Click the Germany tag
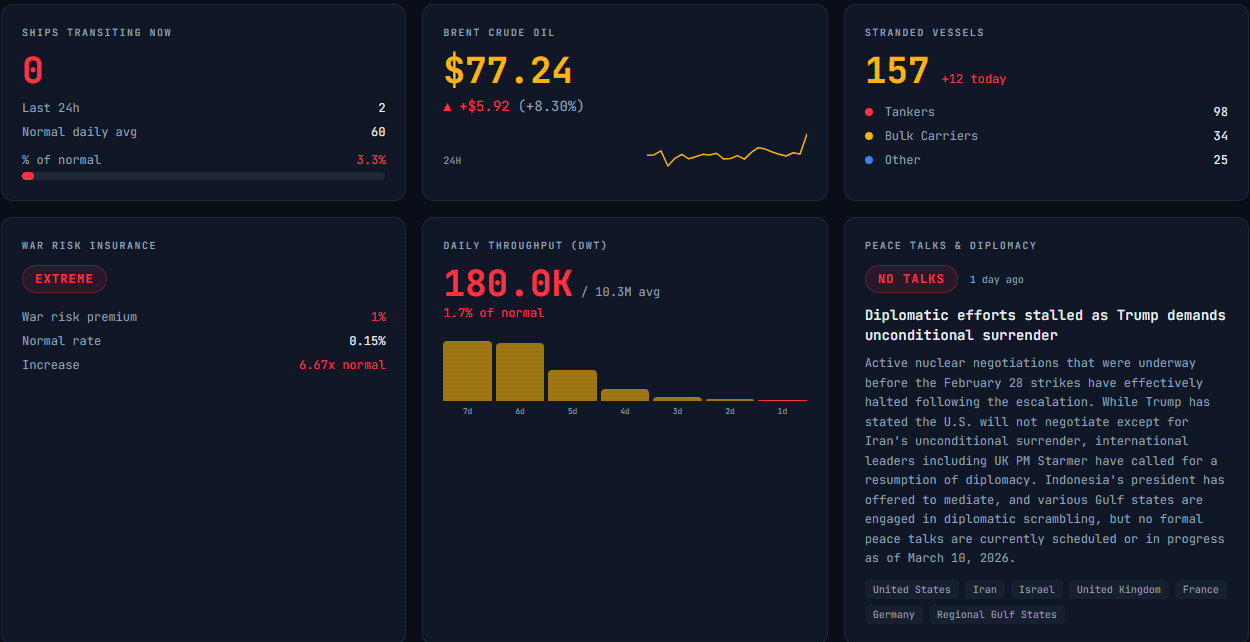Viewport: 1250px width, 642px height. pyautogui.click(x=894, y=614)
